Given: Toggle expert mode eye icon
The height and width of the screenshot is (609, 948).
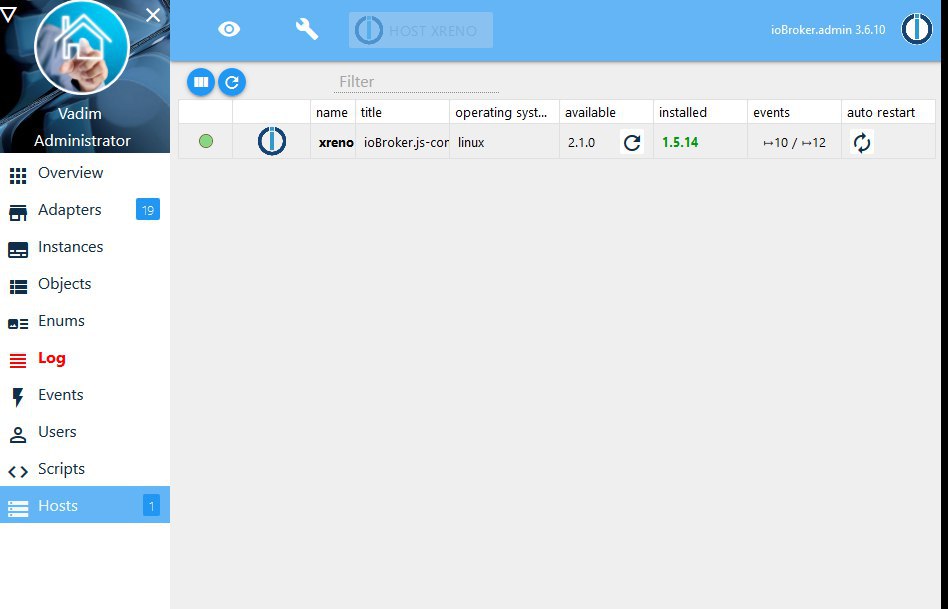Looking at the screenshot, I should pos(229,29).
